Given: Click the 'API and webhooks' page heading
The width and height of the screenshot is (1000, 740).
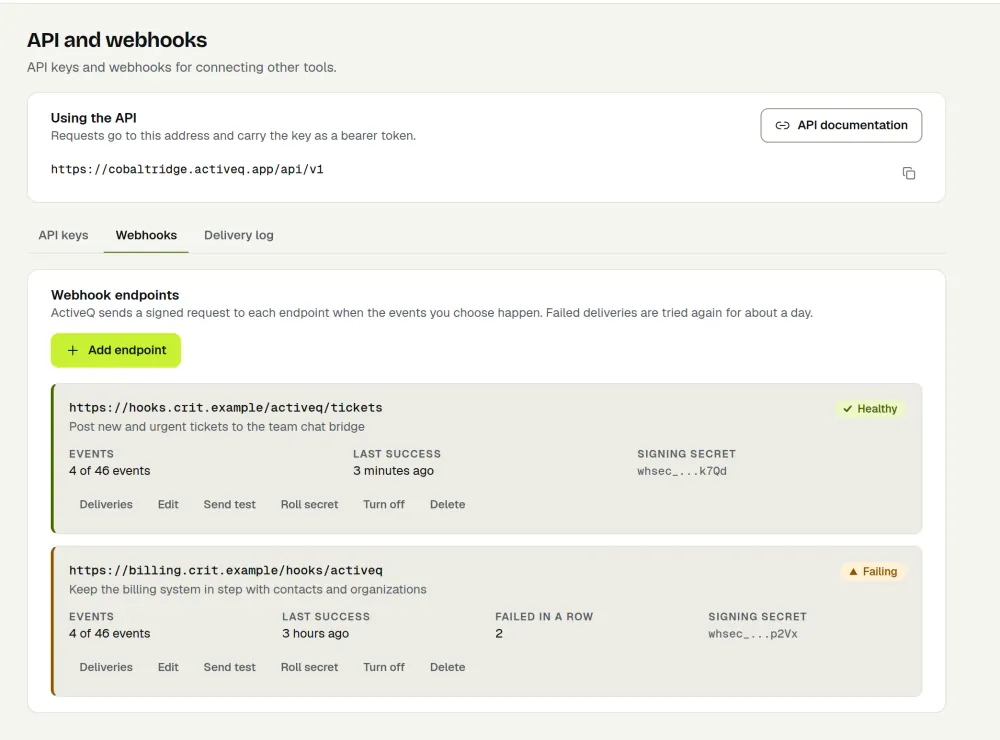Looking at the screenshot, I should click(x=117, y=40).
